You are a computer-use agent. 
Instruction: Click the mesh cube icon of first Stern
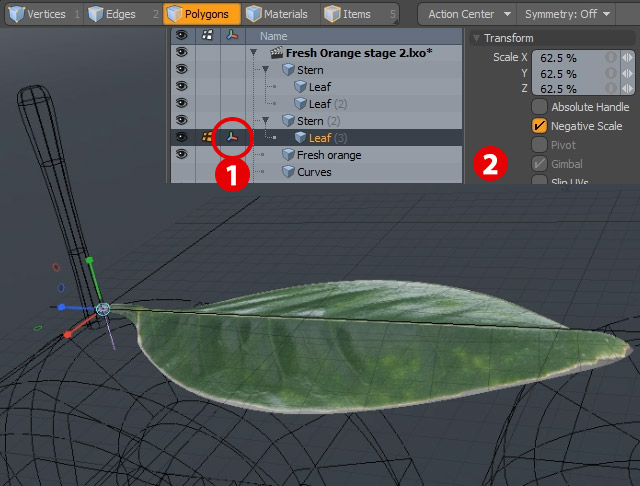pos(288,70)
